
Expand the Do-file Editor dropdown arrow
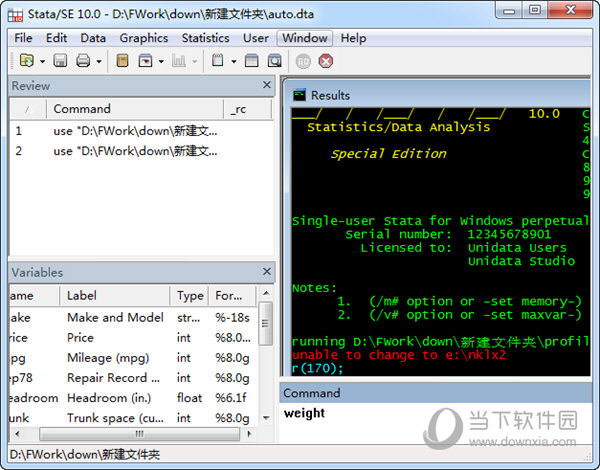click(x=233, y=61)
